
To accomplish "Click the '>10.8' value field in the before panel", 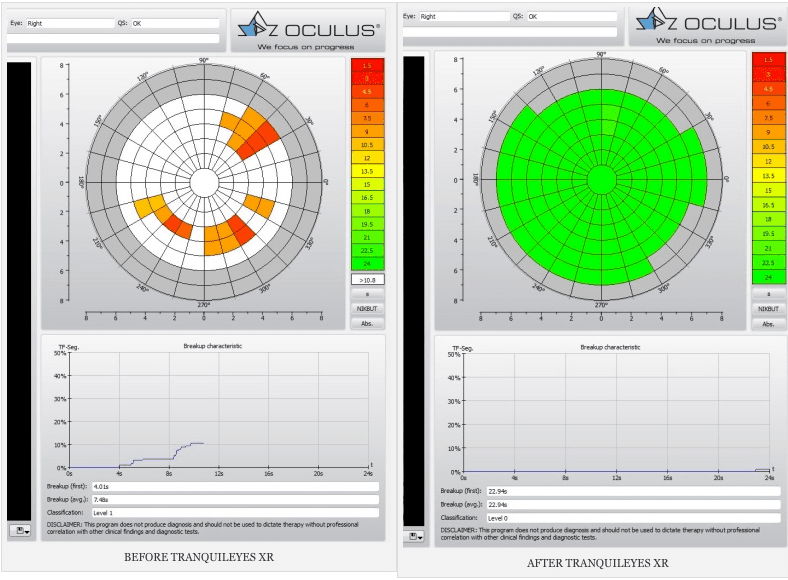I will [367, 280].
